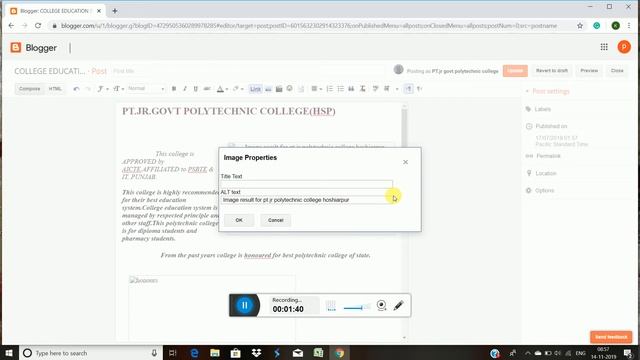640x360 pixels.
Task: Toggle underline formatting
Action: pos(196,89)
